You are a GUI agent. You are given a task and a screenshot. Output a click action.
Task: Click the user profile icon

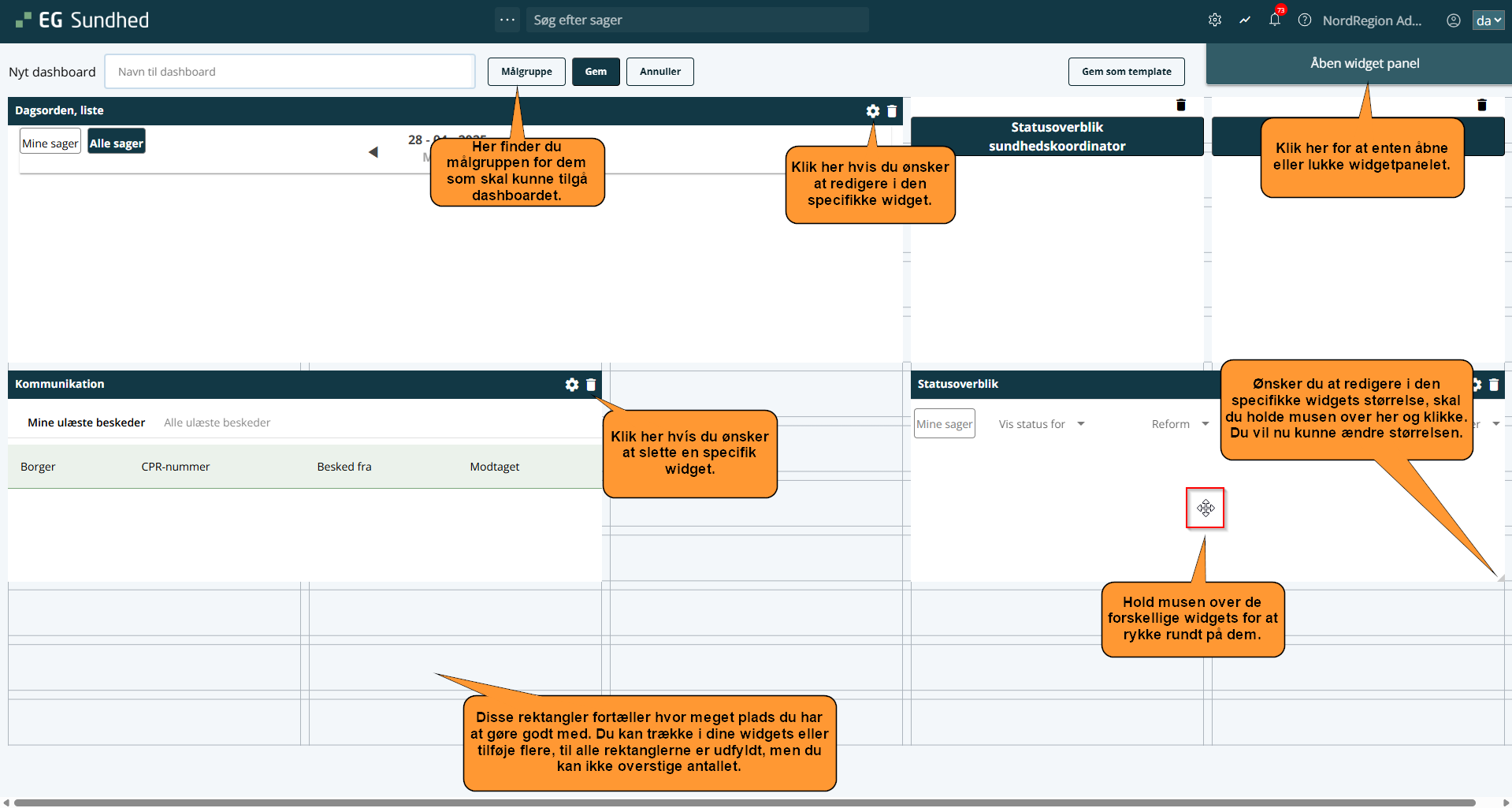[1453, 20]
